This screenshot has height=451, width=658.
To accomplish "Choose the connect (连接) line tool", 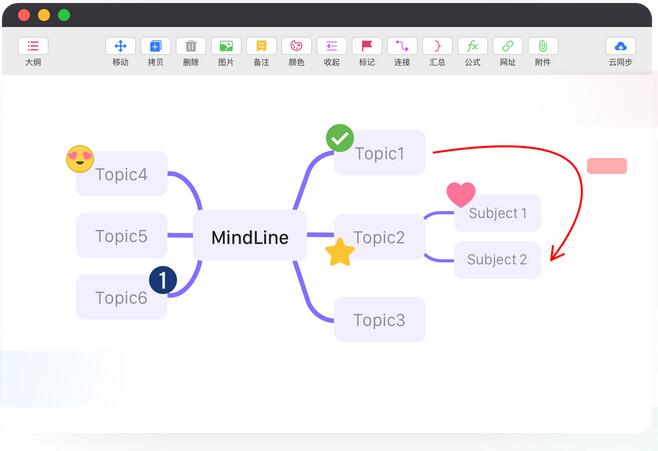I will point(402,46).
